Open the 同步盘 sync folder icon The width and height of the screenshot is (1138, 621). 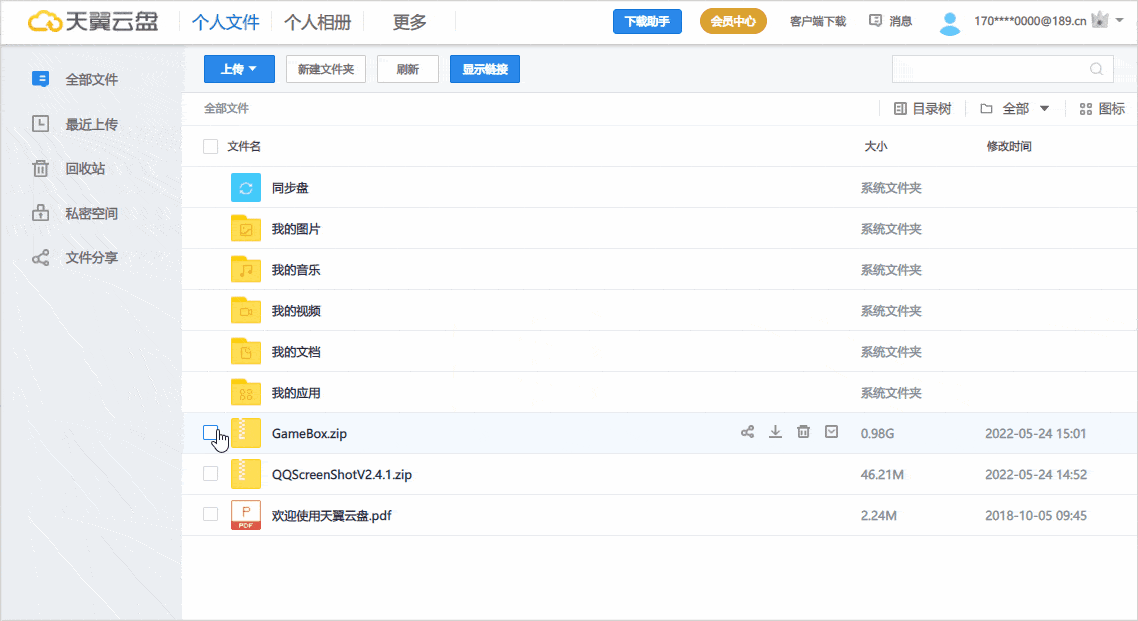tap(246, 188)
